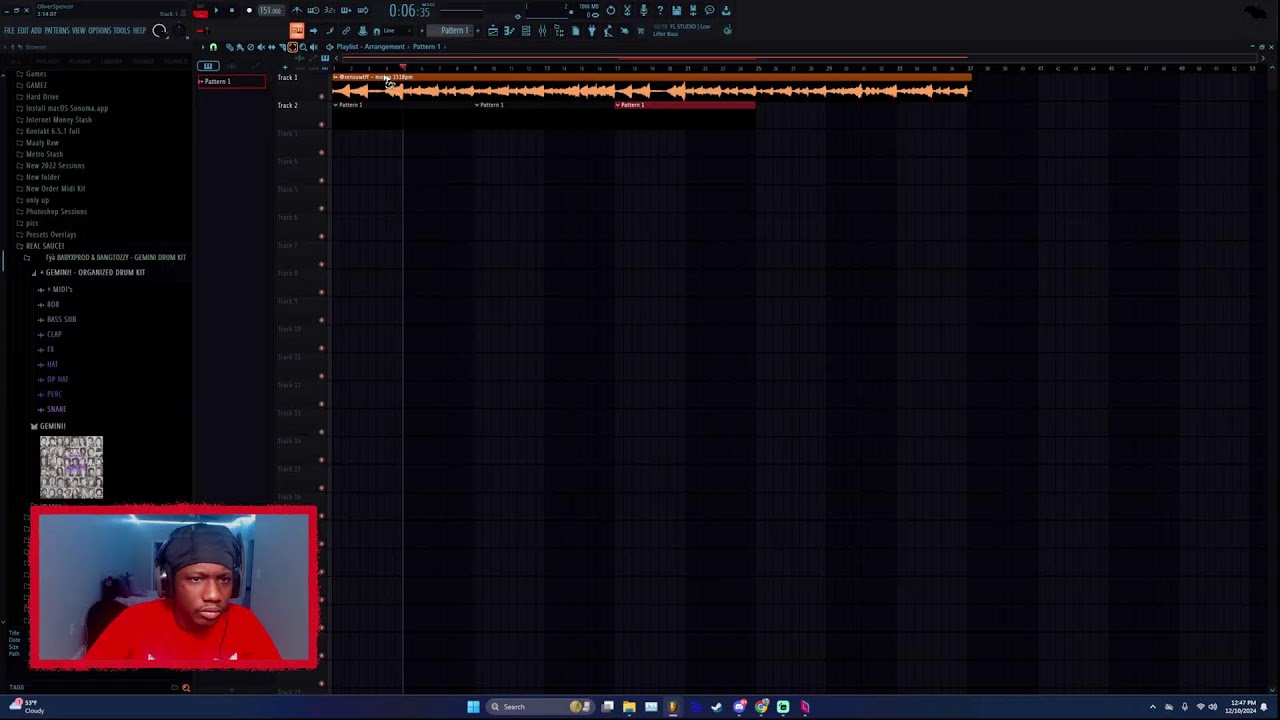Adjust the master pitch knob
Screen dimensions: 1280x720
click(179, 29)
